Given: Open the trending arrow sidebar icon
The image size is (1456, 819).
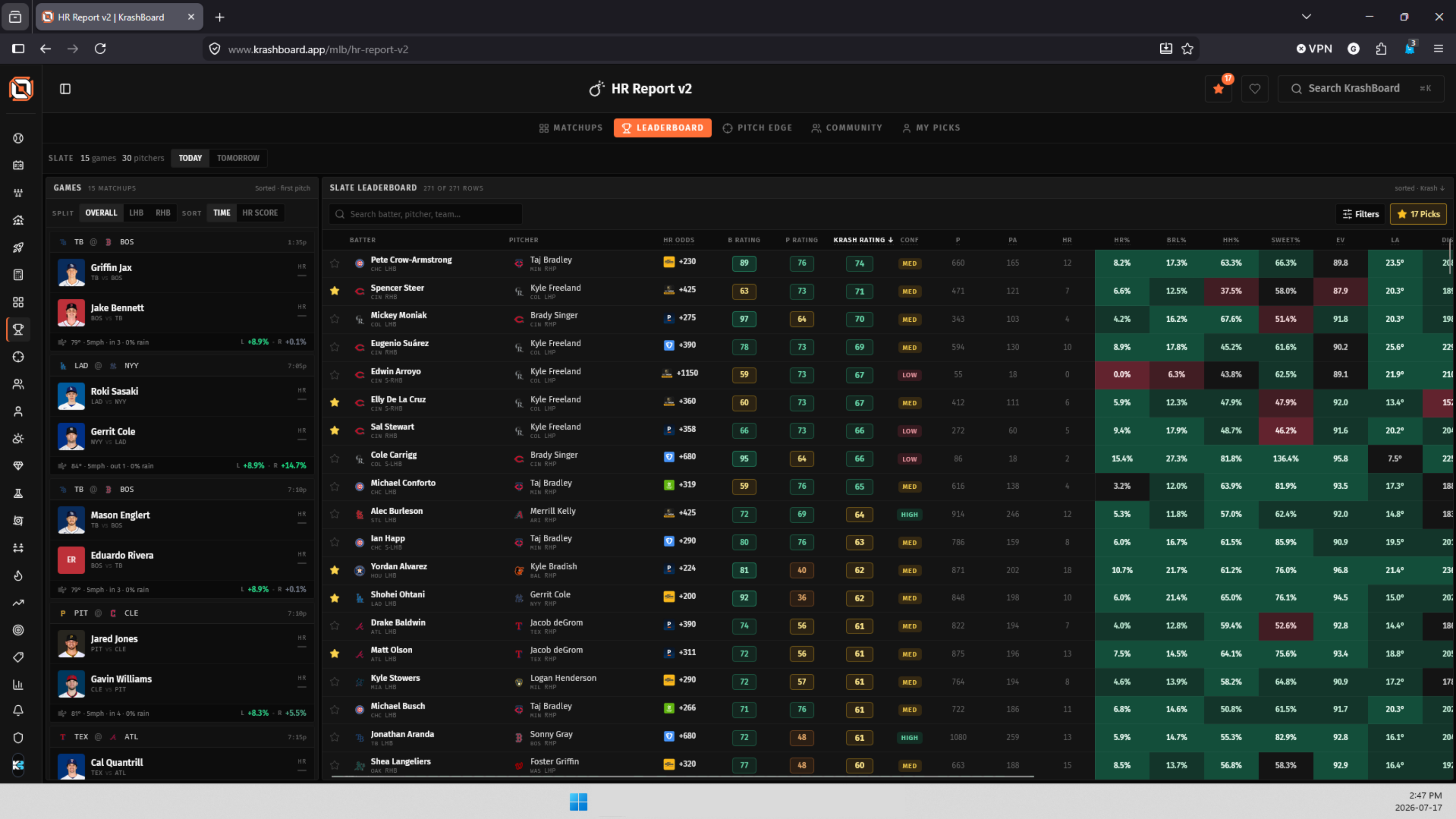Looking at the screenshot, I should (18, 602).
